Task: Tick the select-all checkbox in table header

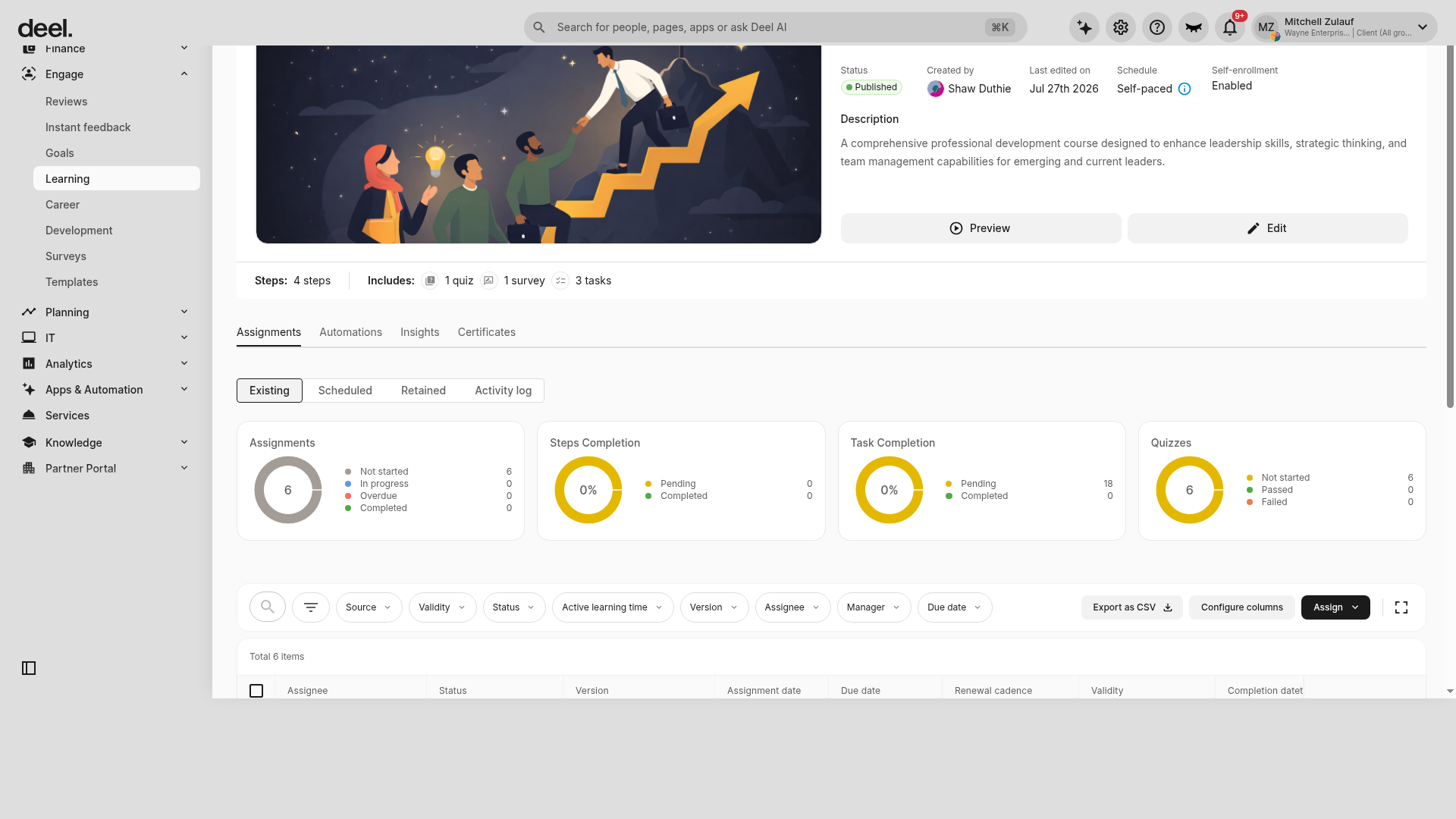Action: [256, 691]
